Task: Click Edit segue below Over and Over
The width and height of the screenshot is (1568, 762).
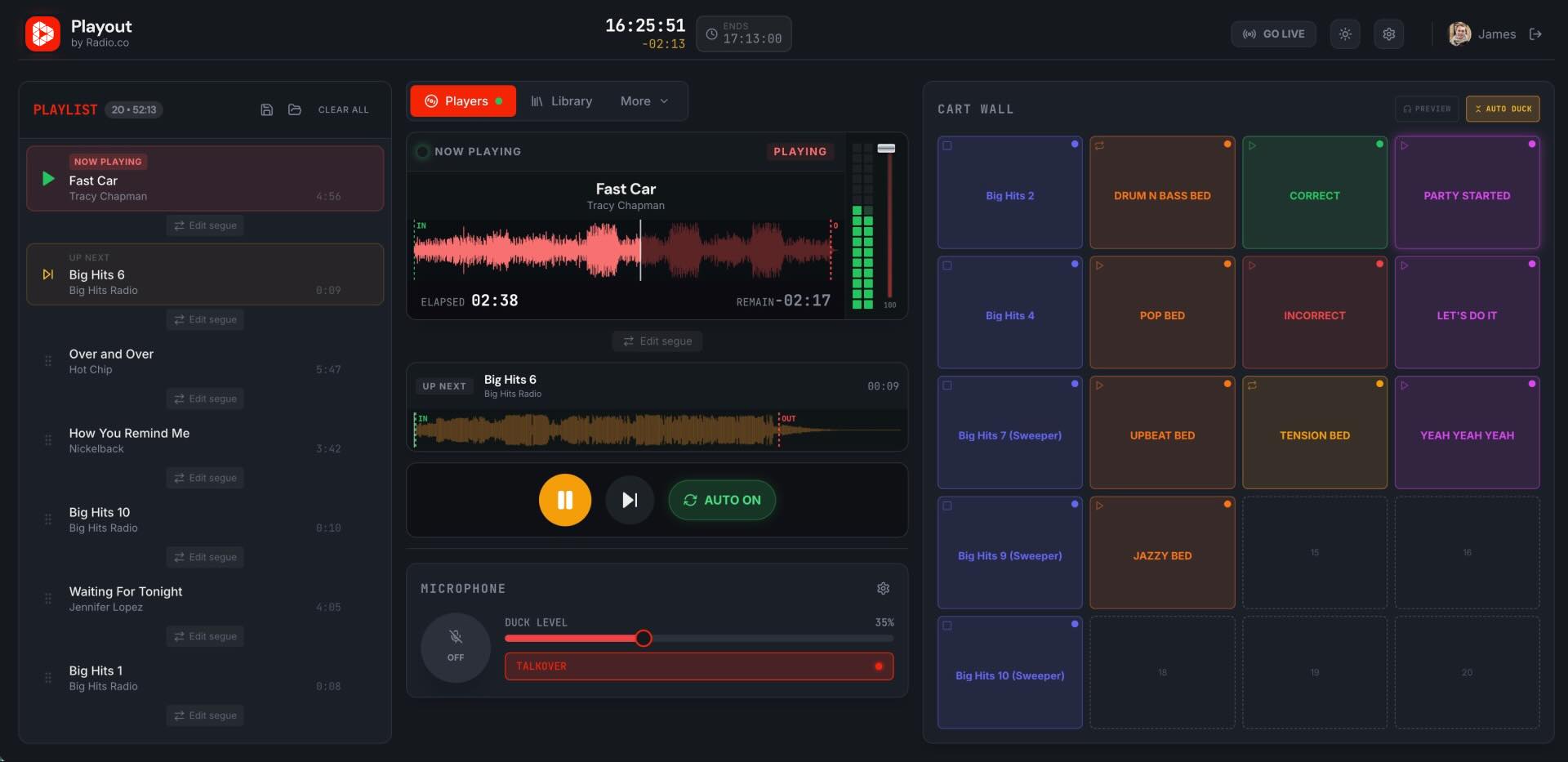Action: [x=205, y=399]
